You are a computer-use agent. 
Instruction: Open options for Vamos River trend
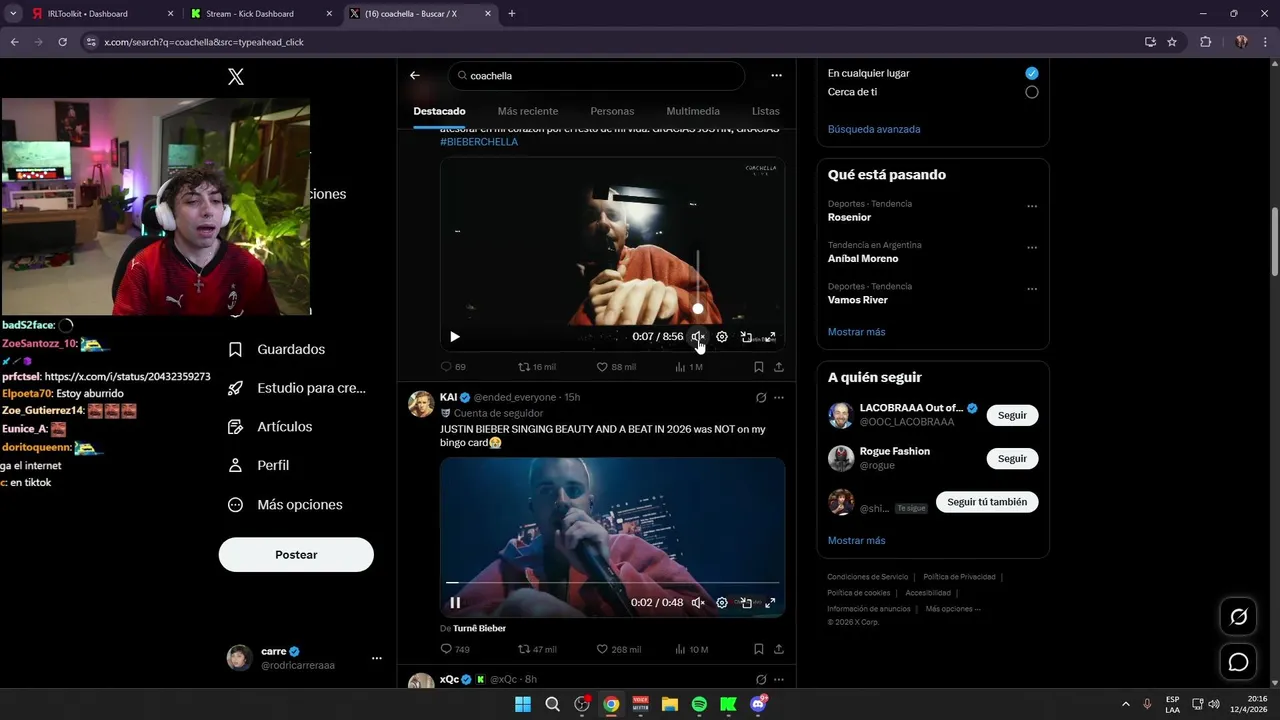pos(1032,290)
